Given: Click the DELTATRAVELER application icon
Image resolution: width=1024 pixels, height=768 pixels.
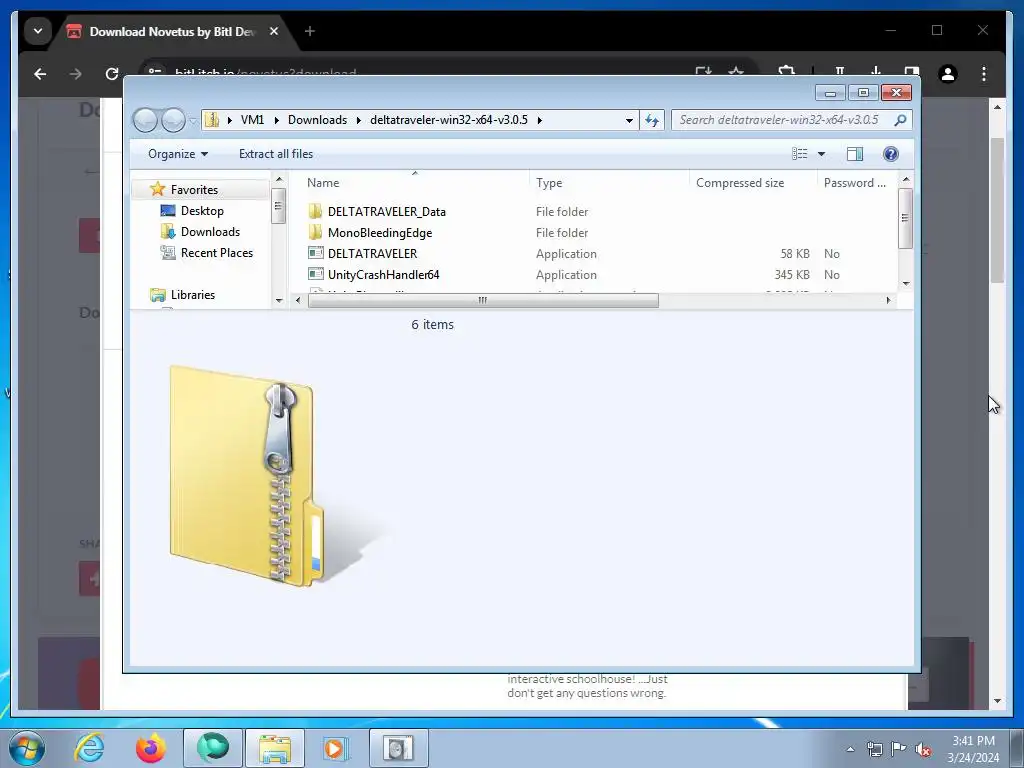Looking at the screenshot, I should 315,253.
